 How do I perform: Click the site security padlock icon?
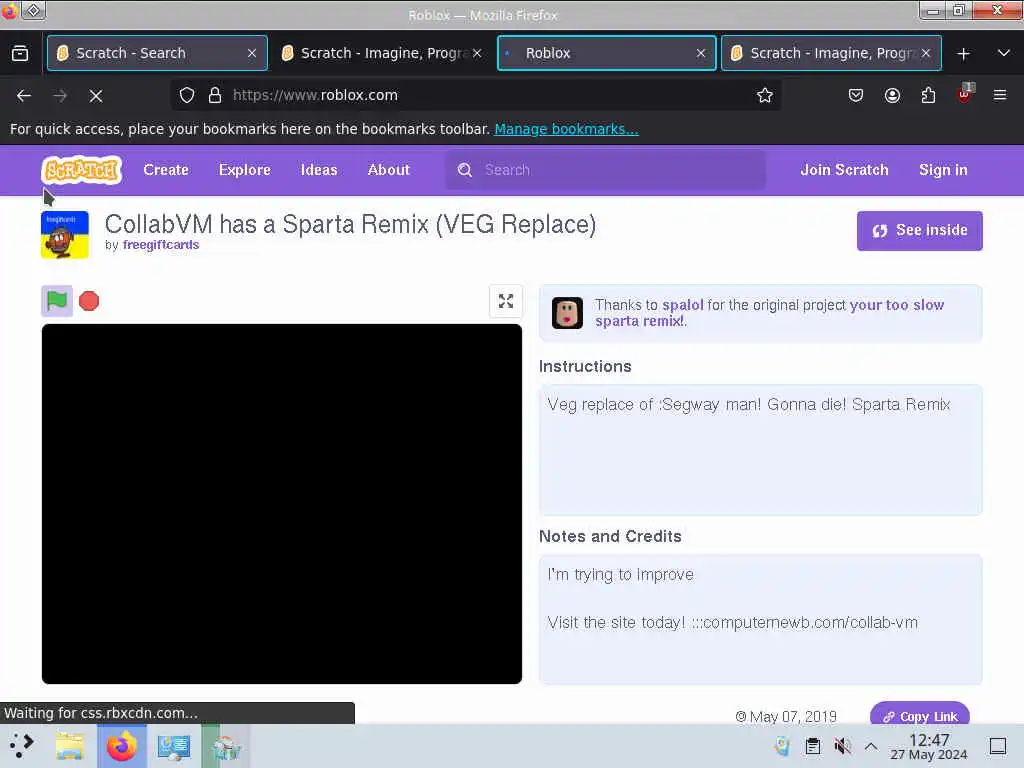pyautogui.click(x=215, y=95)
